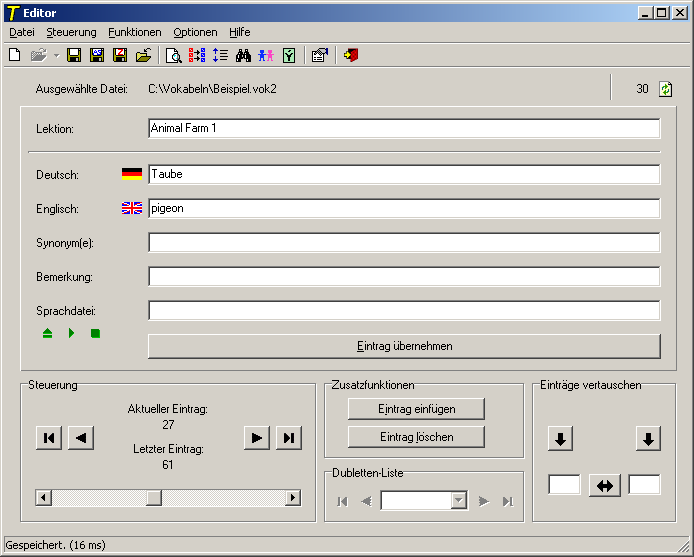Click the green eject sound file button
This screenshot has height=557, width=694.
click(47, 333)
